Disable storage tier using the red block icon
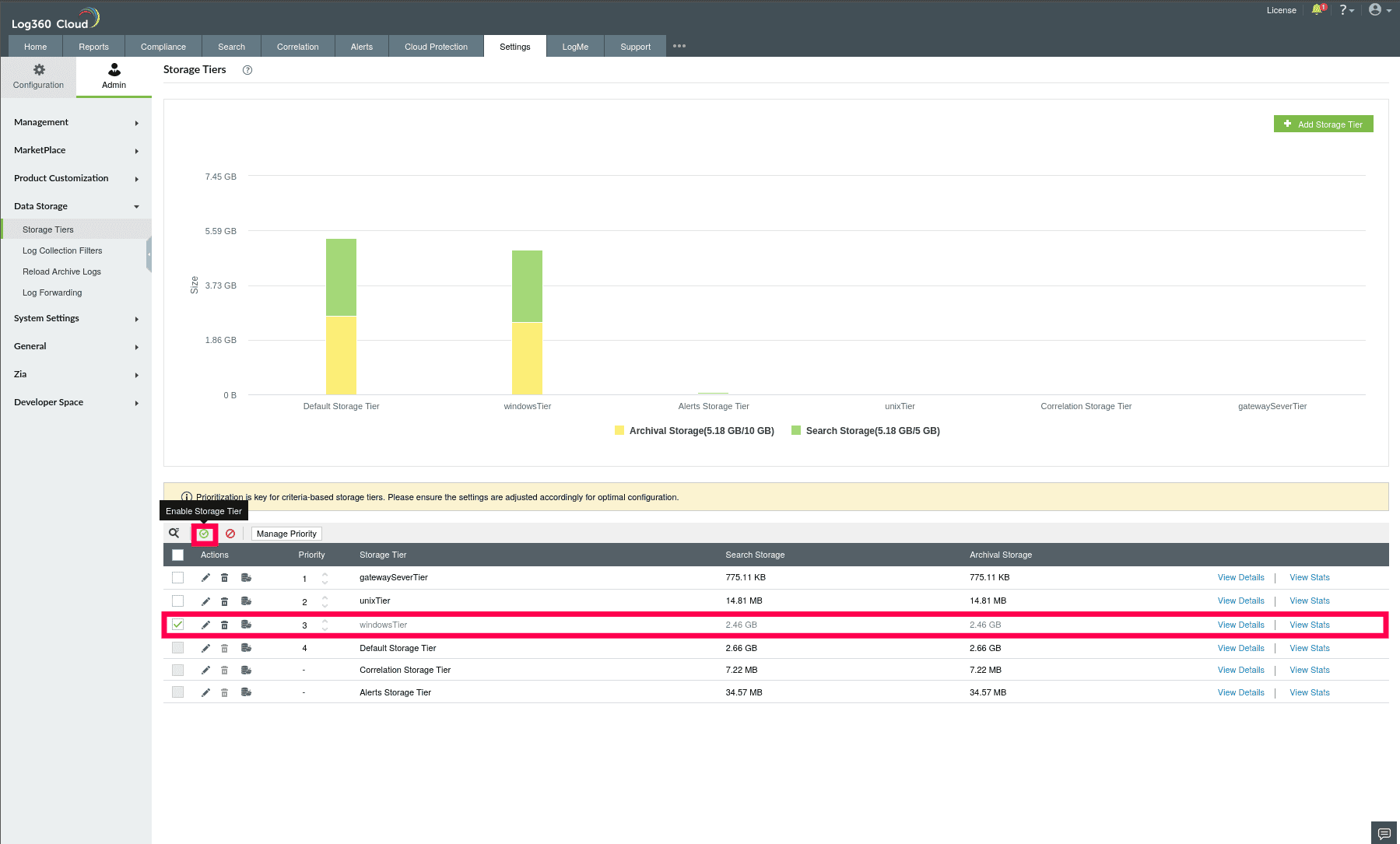The height and width of the screenshot is (844, 1400). click(x=230, y=534)
